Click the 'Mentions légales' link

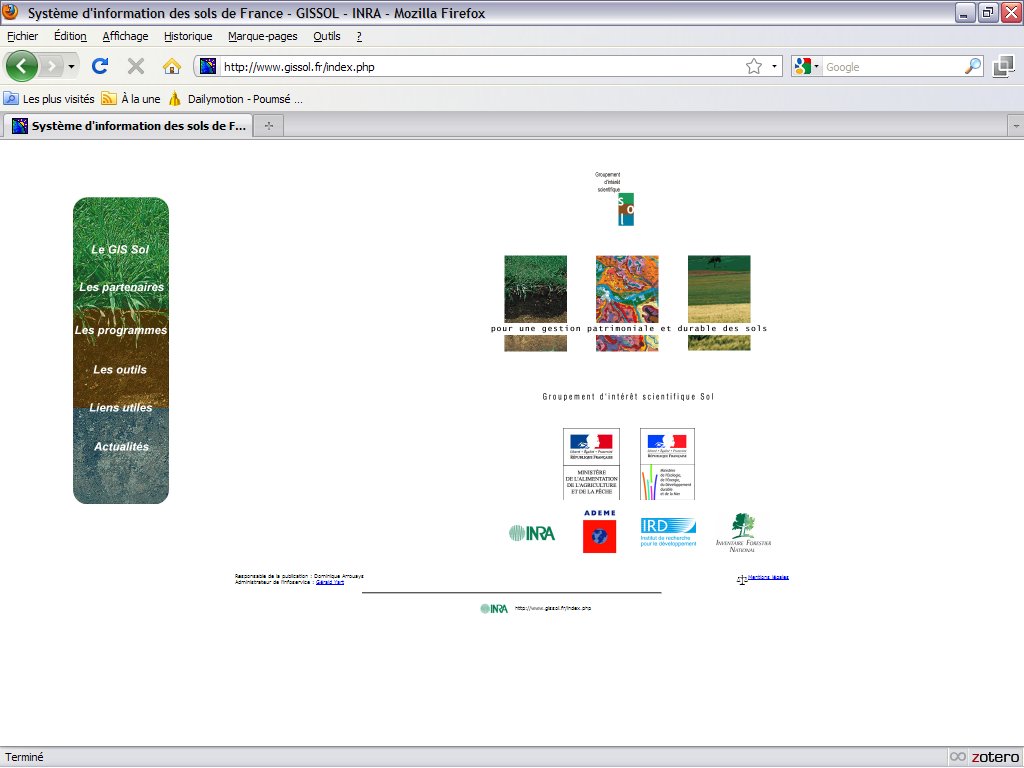pos(760,577)
